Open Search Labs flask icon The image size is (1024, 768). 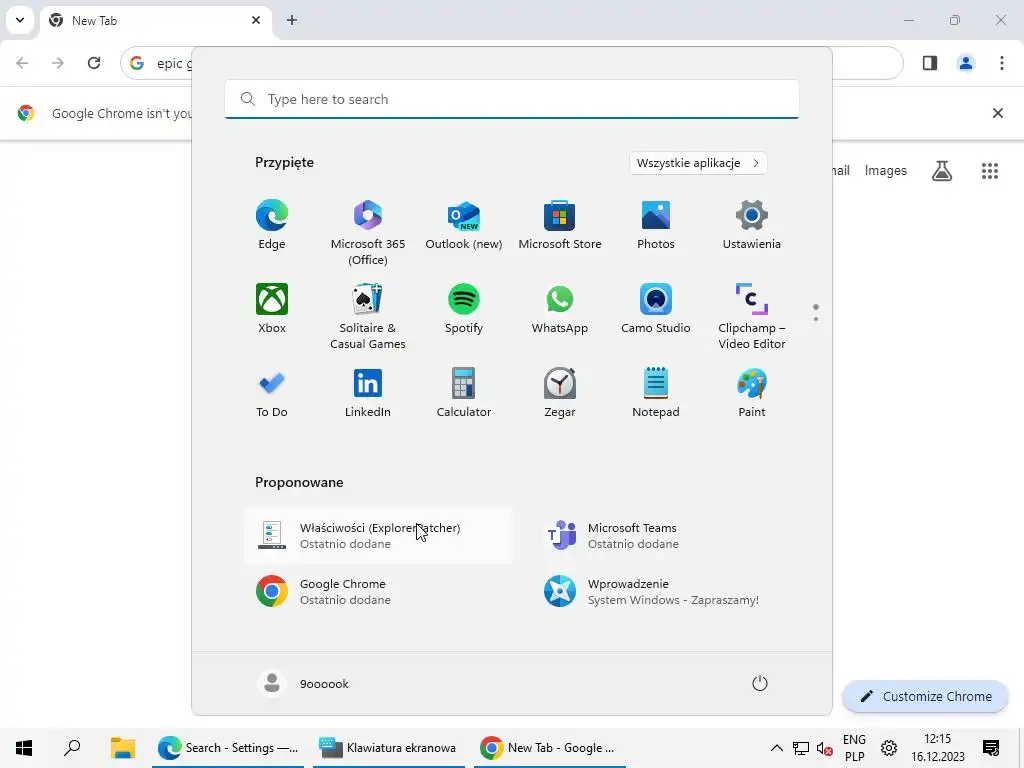click(942, 170)
